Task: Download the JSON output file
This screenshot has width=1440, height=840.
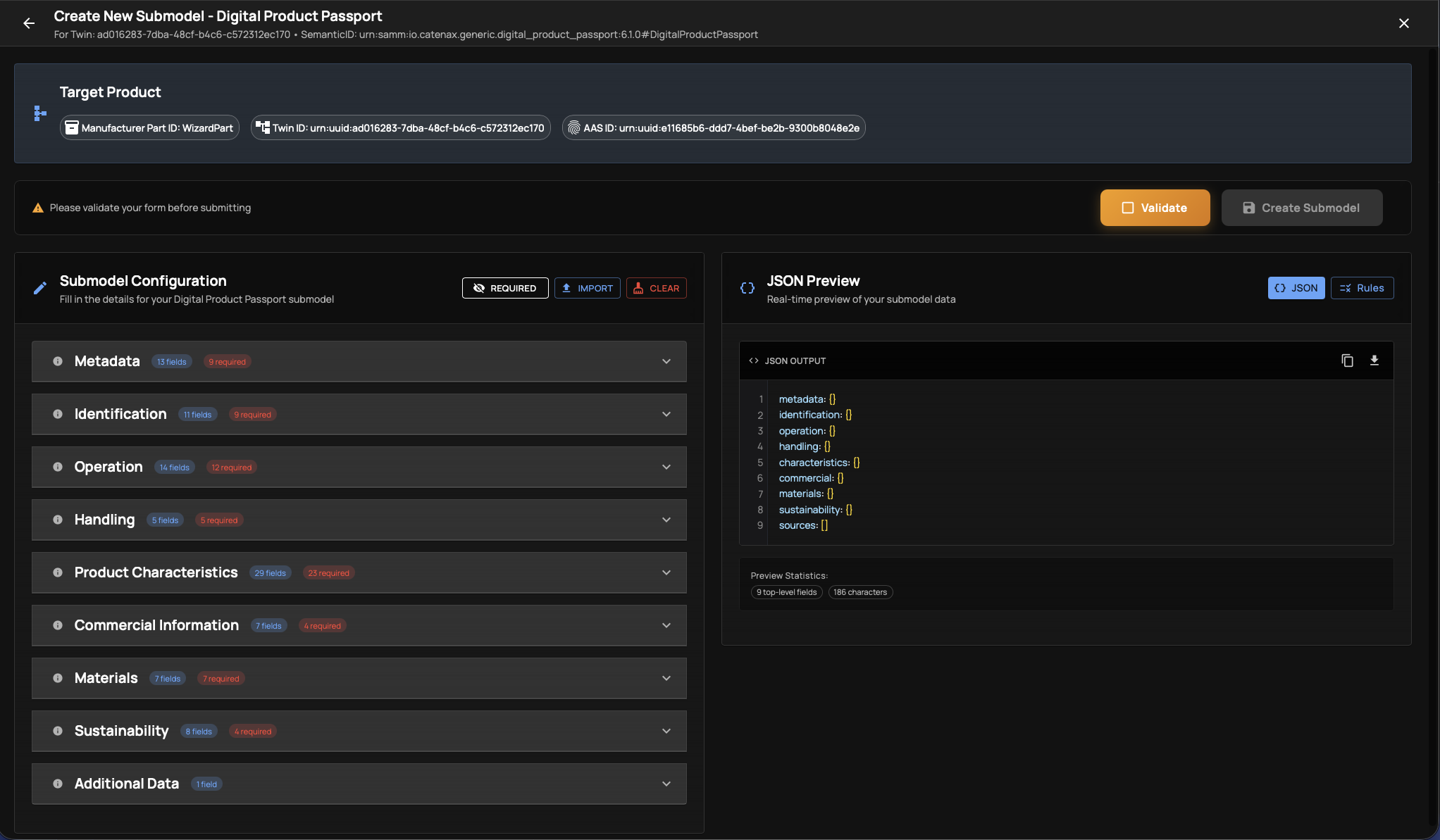Action: [x=1374, y=361]
